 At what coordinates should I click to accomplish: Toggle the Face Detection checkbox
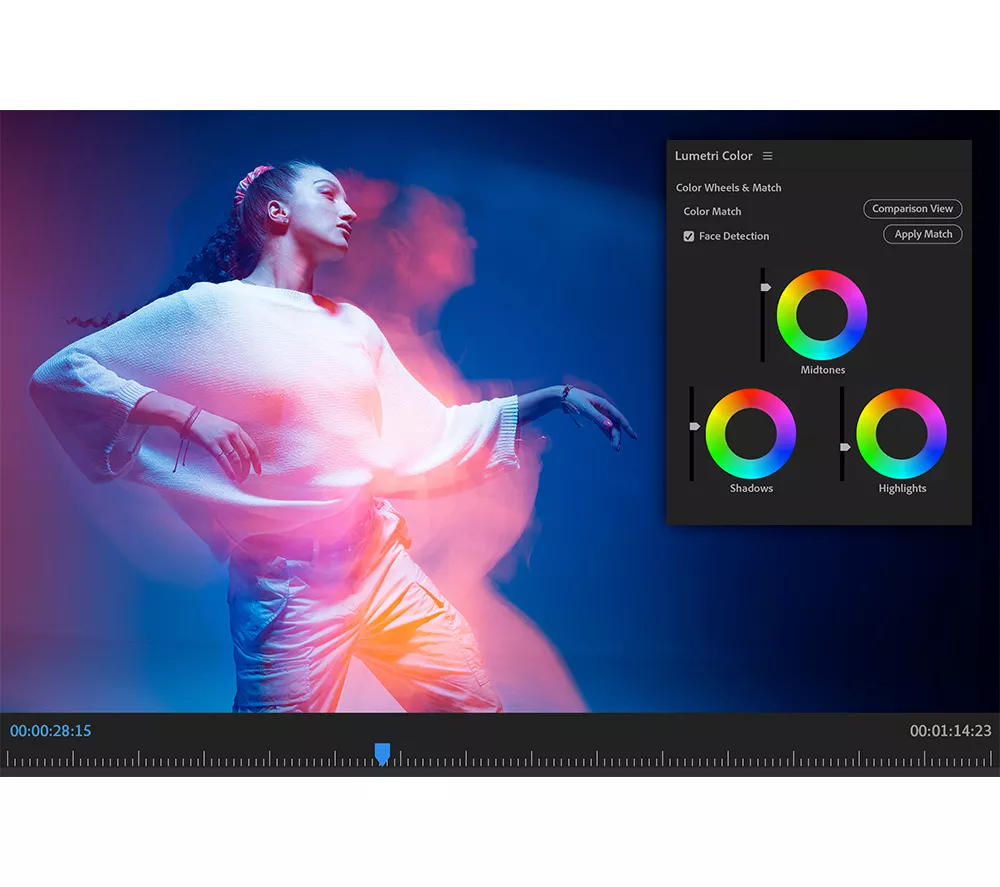click(689, 236)
